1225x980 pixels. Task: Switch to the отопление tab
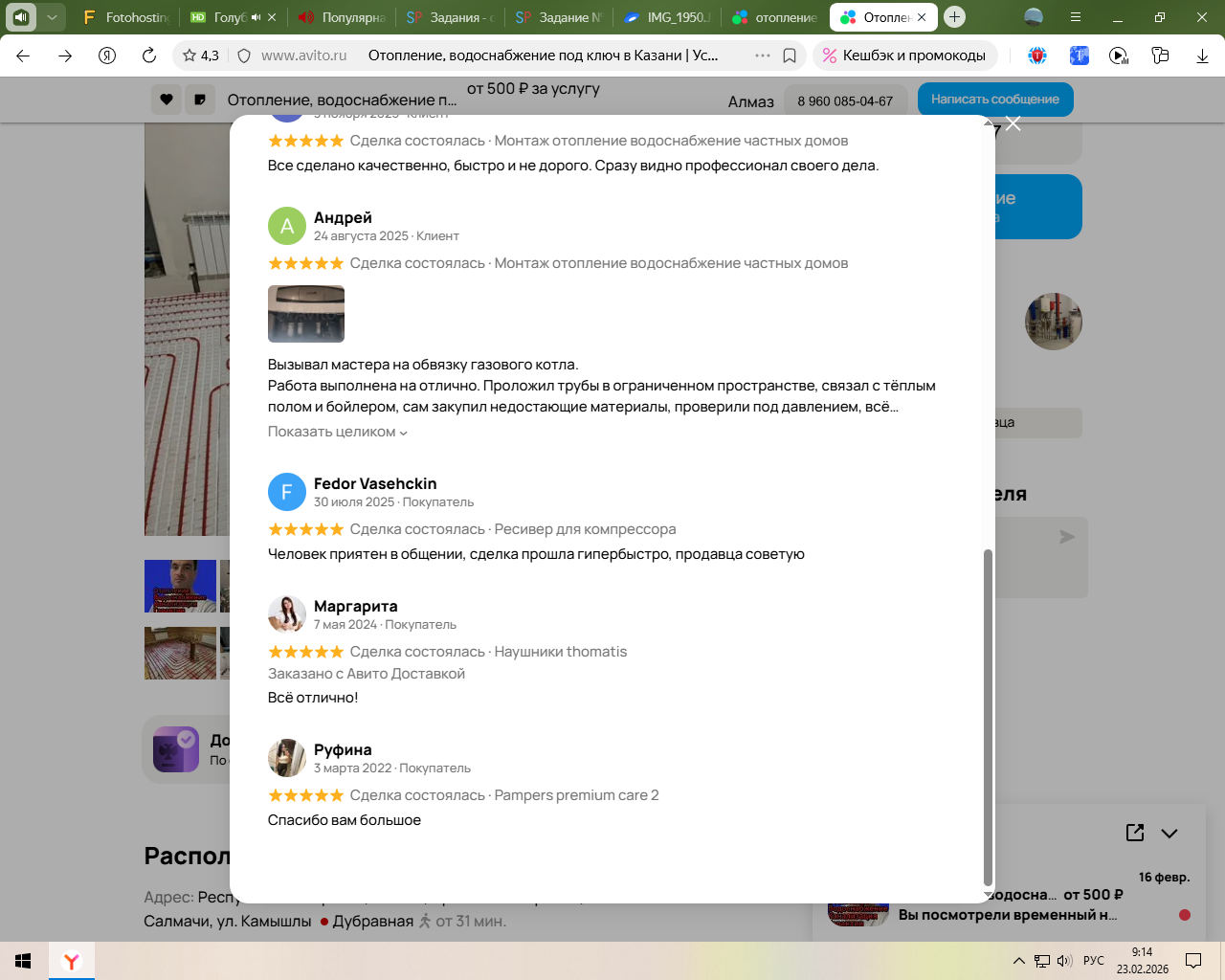tap(775, 17)
